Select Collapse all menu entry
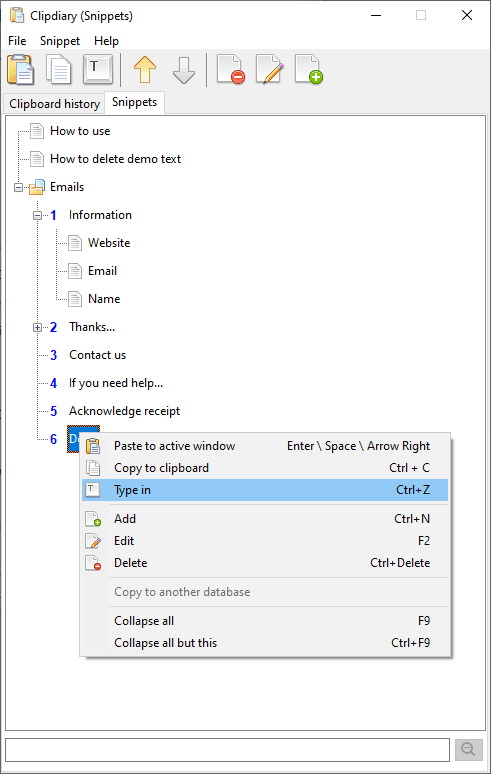Screen dimensions: 491x774 (x=265, y=621)
